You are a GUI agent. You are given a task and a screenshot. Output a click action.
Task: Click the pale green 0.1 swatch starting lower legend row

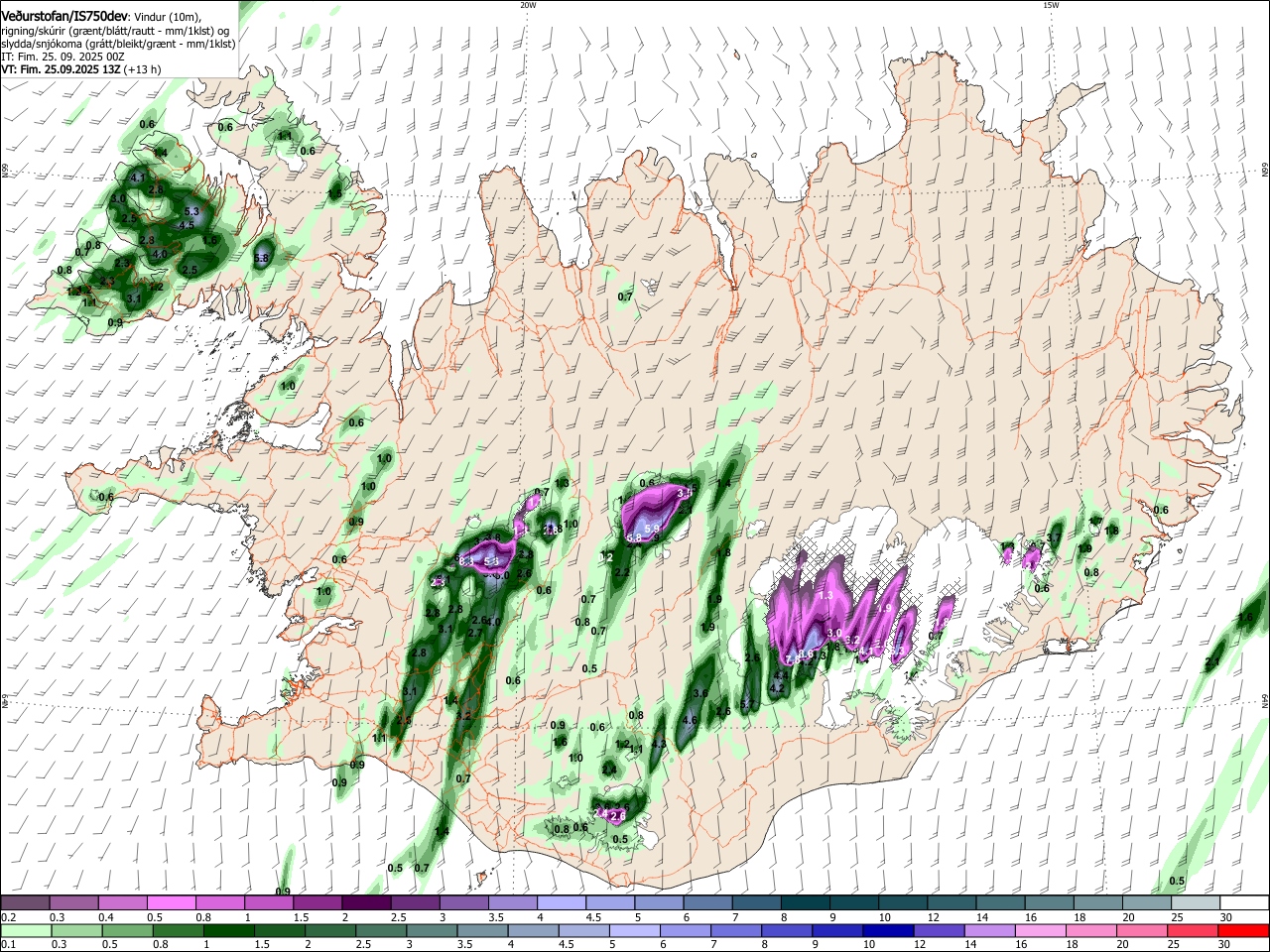pos(26,930)
